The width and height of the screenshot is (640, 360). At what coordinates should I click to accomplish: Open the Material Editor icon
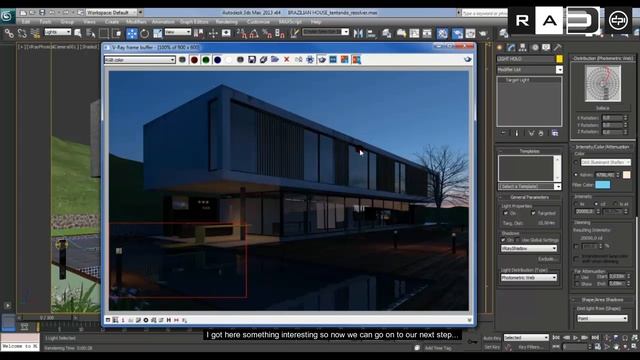[442, 33]
